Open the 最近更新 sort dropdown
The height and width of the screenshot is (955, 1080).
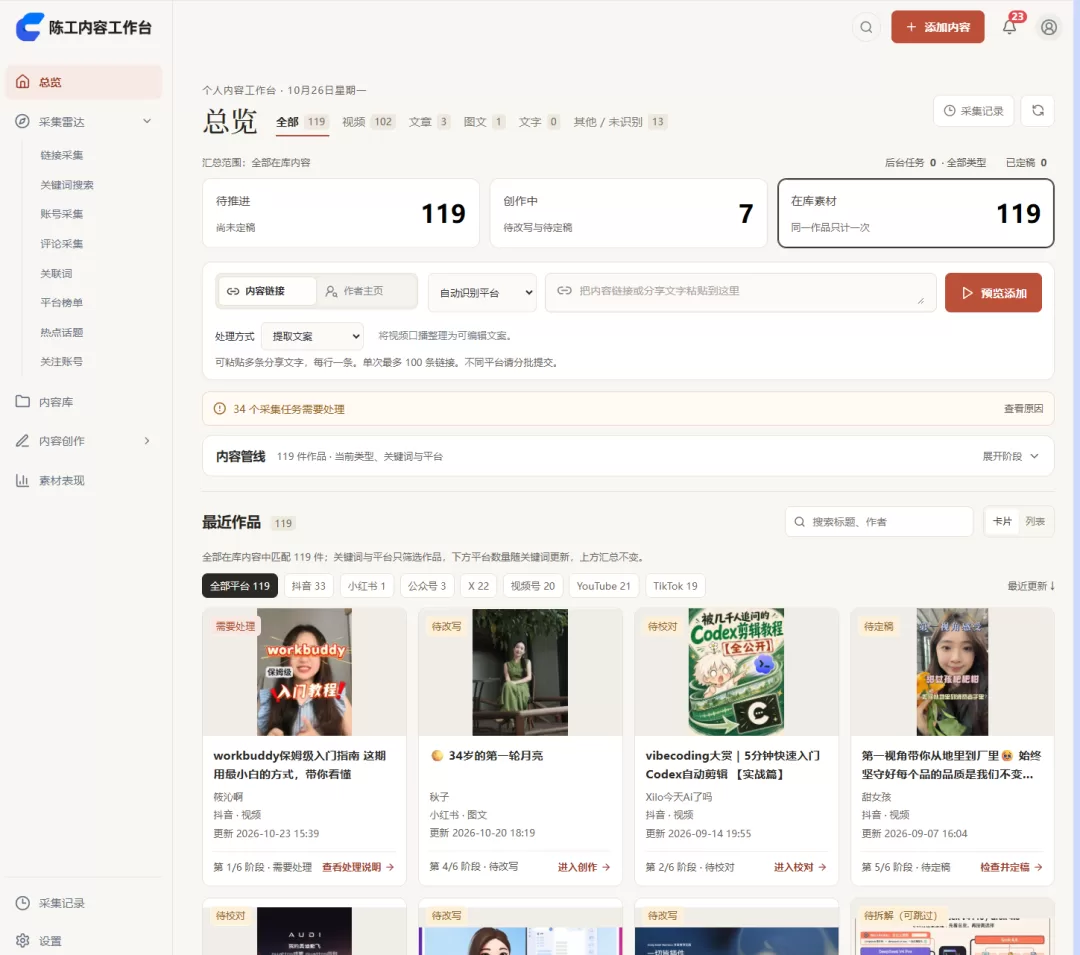click(x=1031, y=586)
